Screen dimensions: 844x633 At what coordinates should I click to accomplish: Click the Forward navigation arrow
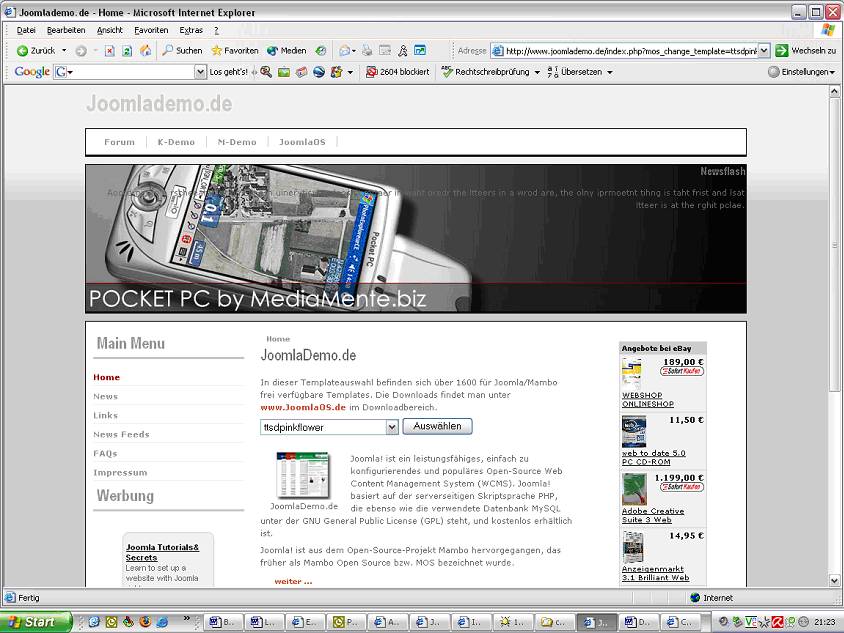point(81,51)
